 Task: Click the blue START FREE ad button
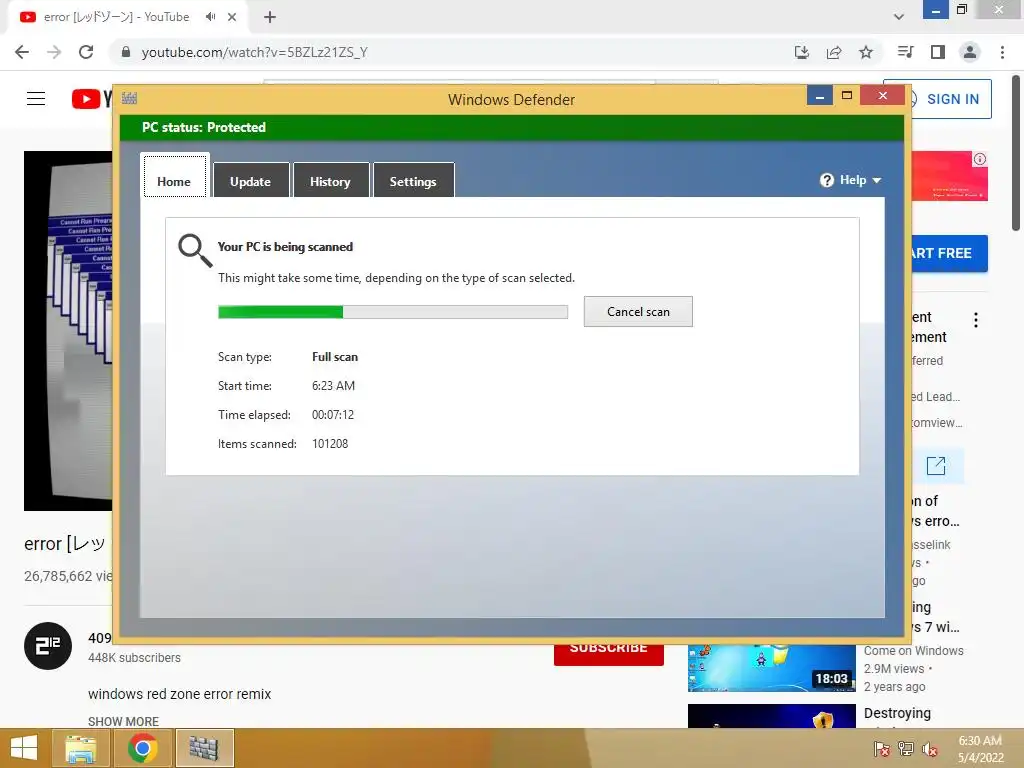(949, 253)
